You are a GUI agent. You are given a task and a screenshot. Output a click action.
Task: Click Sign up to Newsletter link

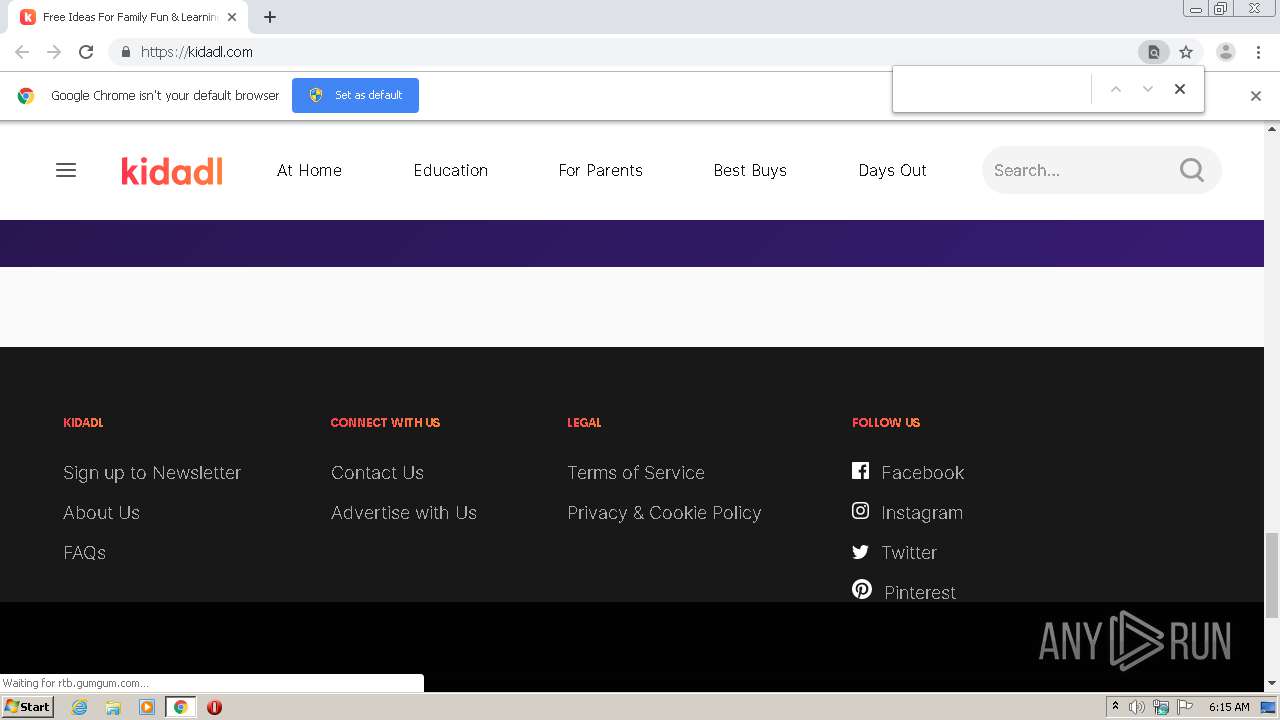[152, 472]
